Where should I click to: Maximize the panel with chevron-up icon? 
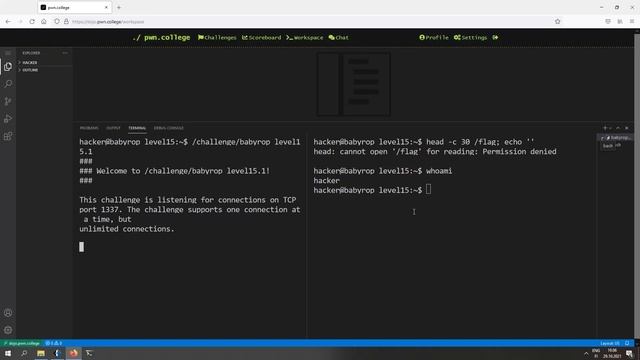(618, 128)
